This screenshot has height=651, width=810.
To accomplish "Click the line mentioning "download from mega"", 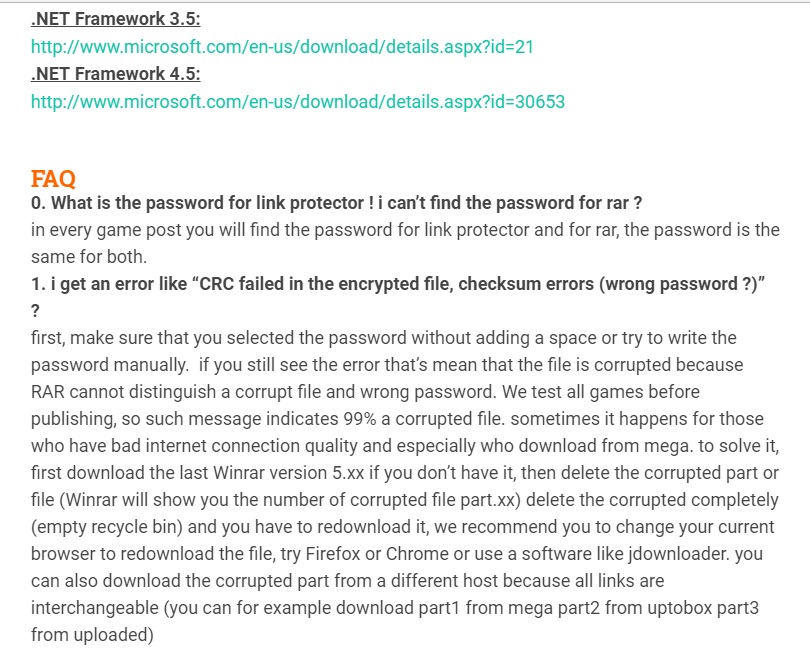I will coord(405,446).
